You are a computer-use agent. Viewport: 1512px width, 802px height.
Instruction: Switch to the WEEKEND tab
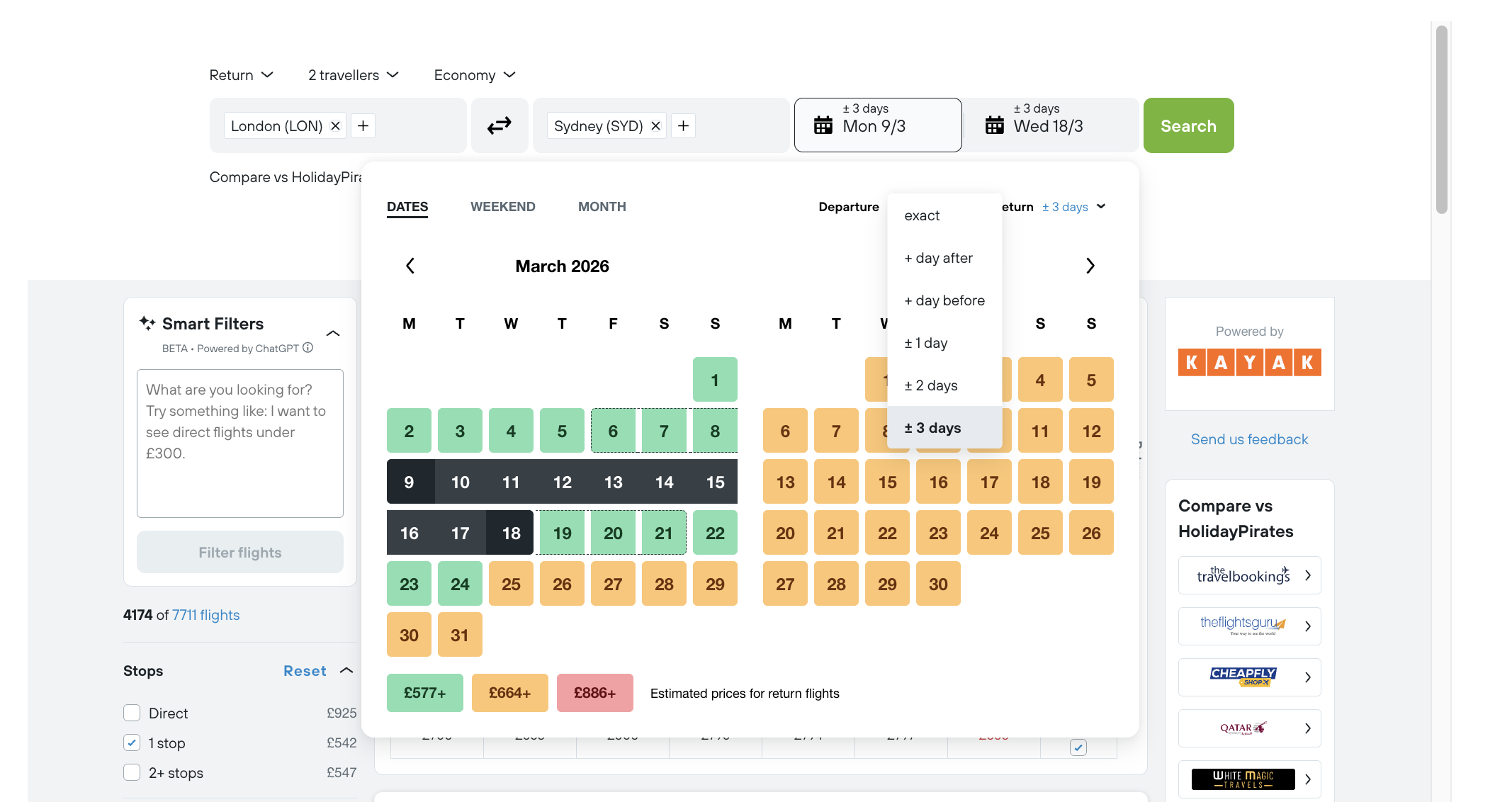(502, 207)
